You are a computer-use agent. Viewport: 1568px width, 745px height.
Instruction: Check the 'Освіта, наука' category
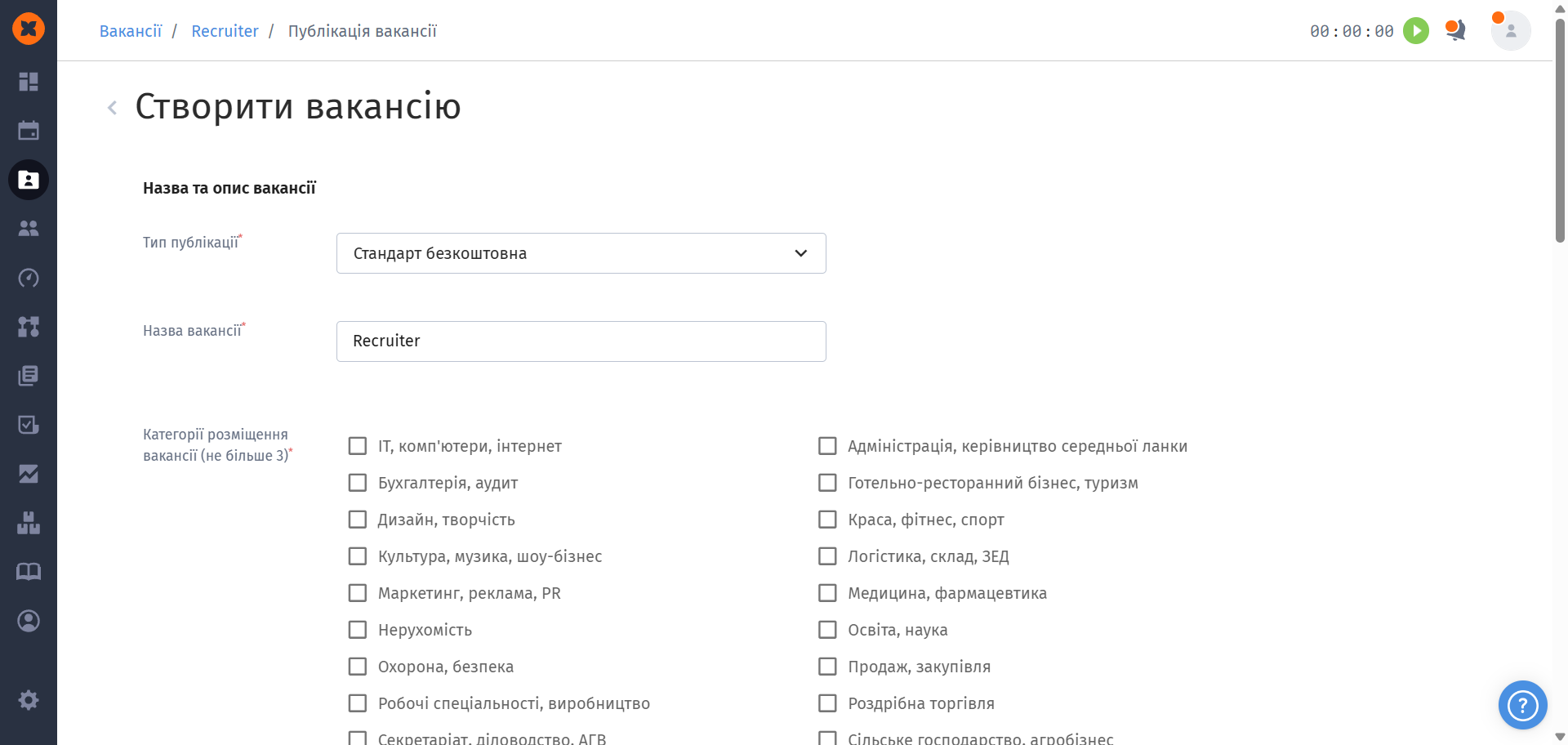click(827, 630)
